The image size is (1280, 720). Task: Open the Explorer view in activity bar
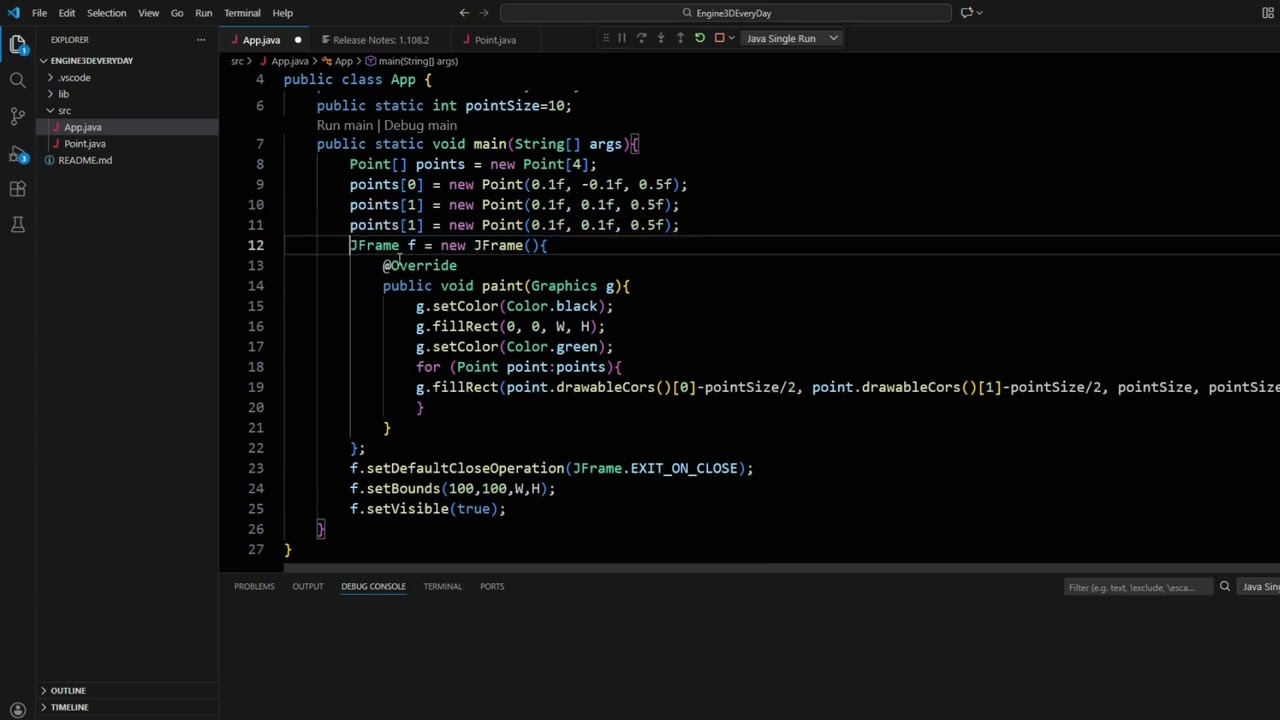[18, 44]
